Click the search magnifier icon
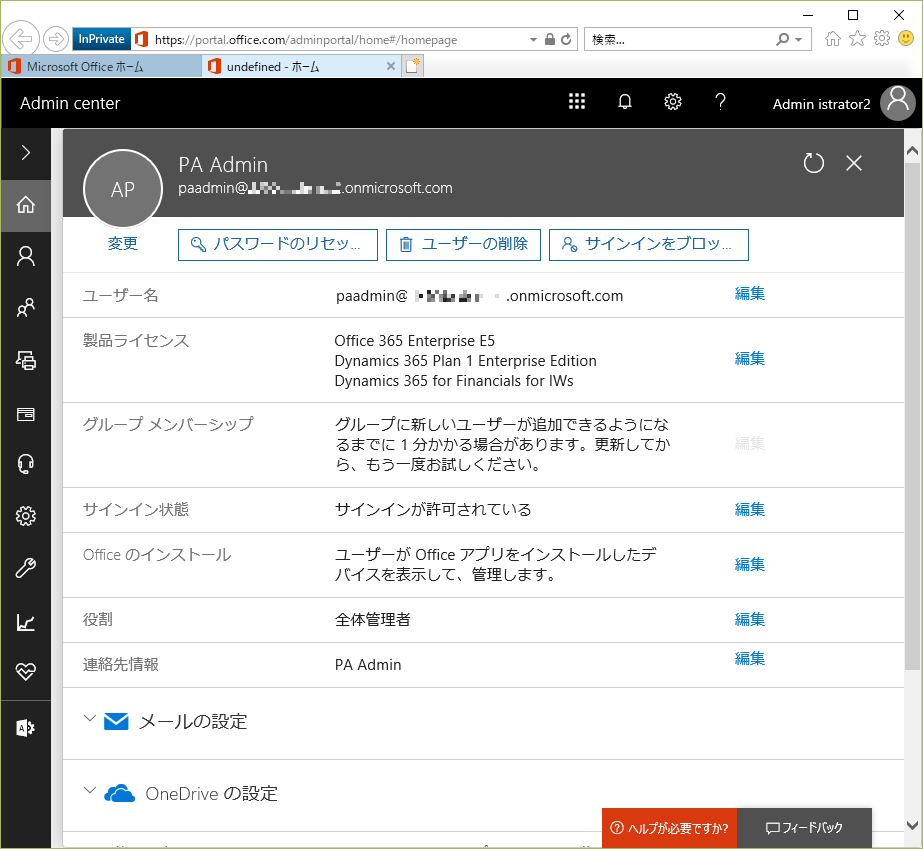Image resolution: width=923 pixels, height=849 pixels. (782, 39)
